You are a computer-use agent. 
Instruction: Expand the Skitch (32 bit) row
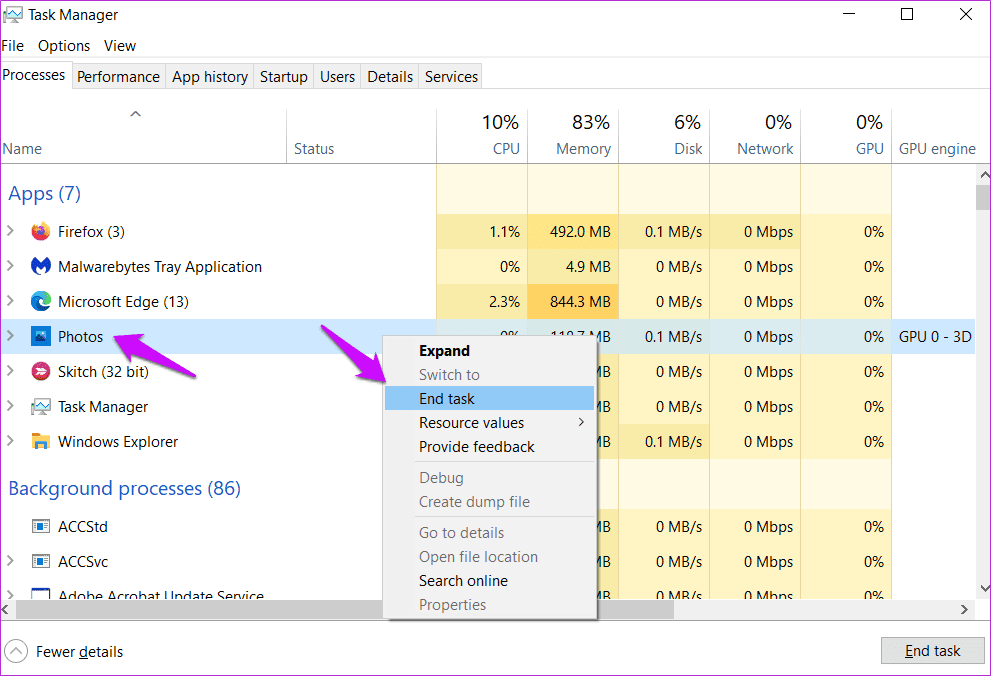[10, 371]
